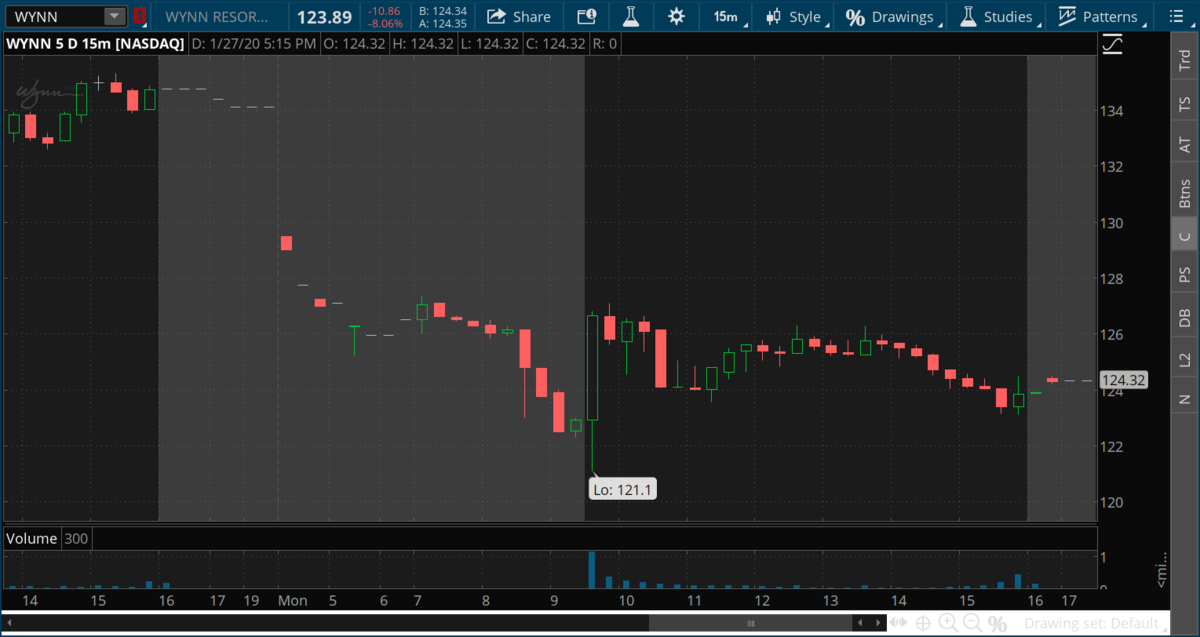Click the Mon date label on time axis
The width and height of the screenshot is (1200, 637).
click(292, 601)
